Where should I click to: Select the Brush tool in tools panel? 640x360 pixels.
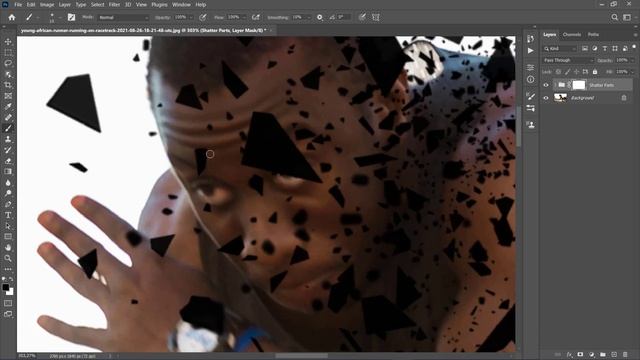pyautogui.click(x=8, y=128)
